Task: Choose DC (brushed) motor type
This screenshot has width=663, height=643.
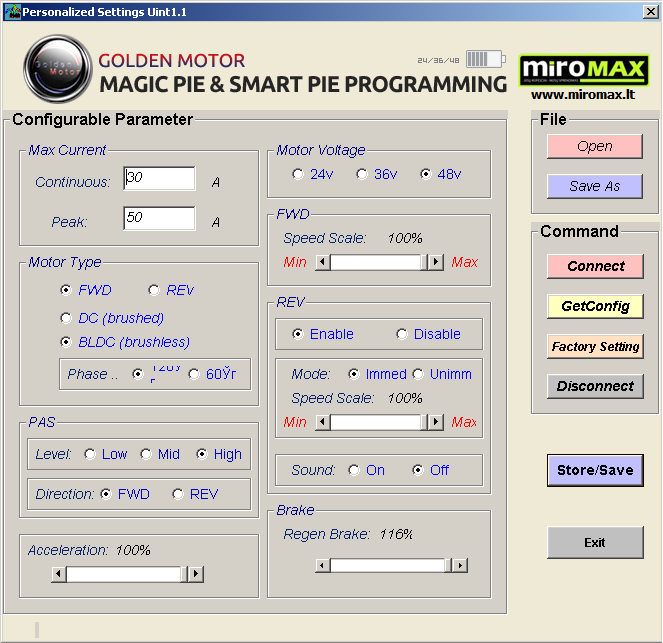Action: (x=67, y=318)
